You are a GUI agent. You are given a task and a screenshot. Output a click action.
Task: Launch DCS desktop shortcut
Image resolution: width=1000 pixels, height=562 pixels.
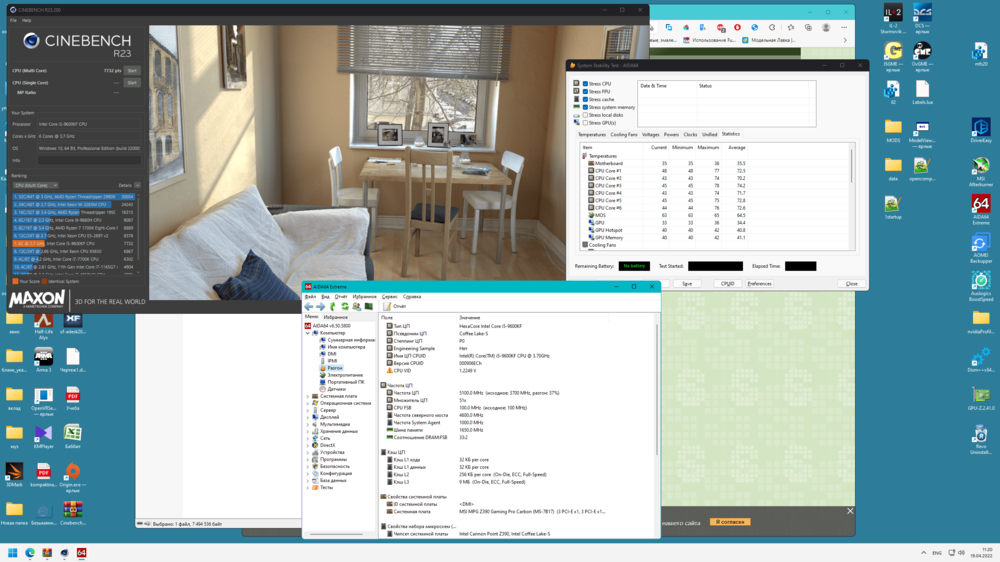click(922, 18)
